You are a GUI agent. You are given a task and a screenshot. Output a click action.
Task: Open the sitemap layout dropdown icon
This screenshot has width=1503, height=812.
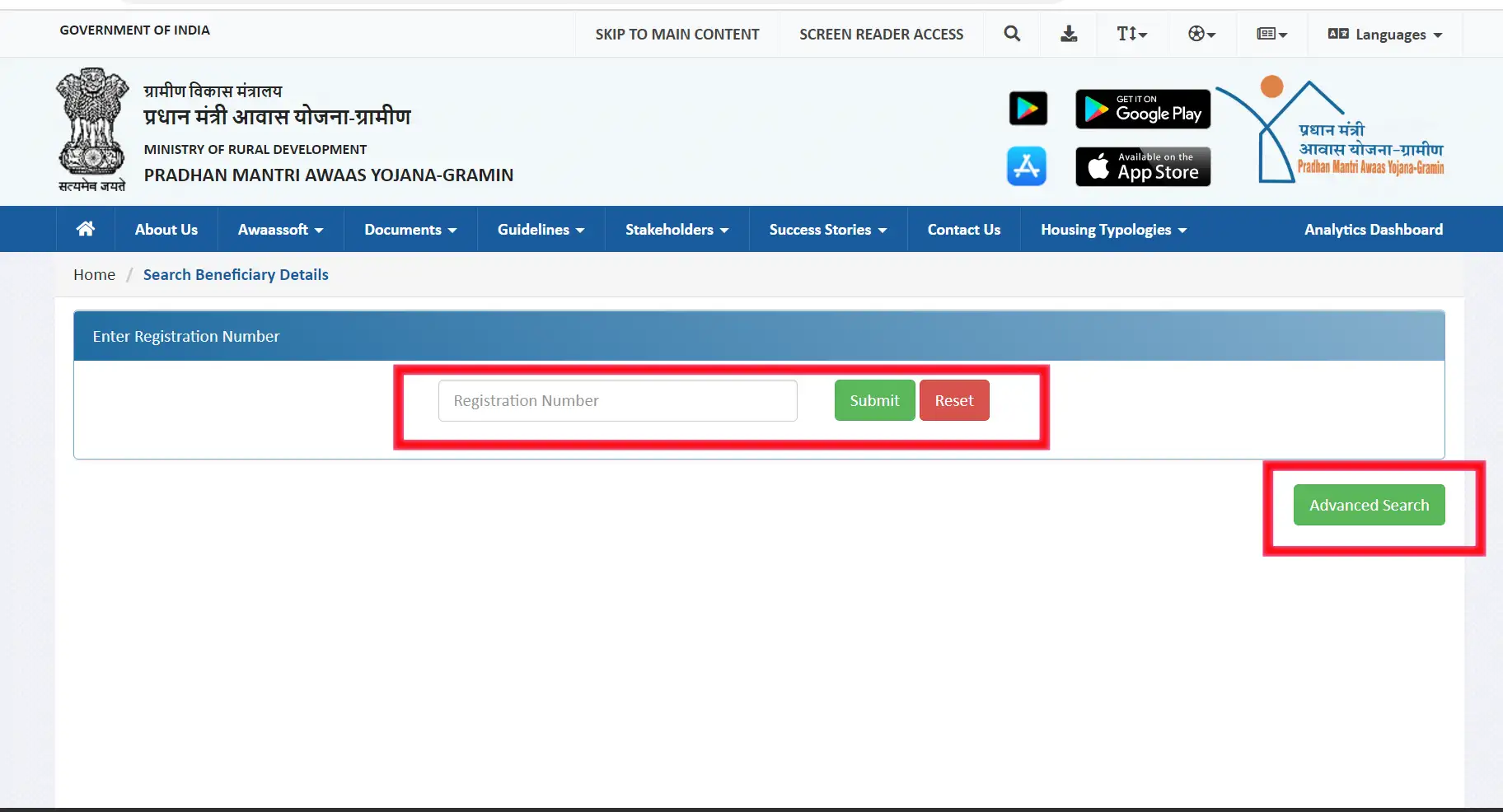[x=1271, y=34]
